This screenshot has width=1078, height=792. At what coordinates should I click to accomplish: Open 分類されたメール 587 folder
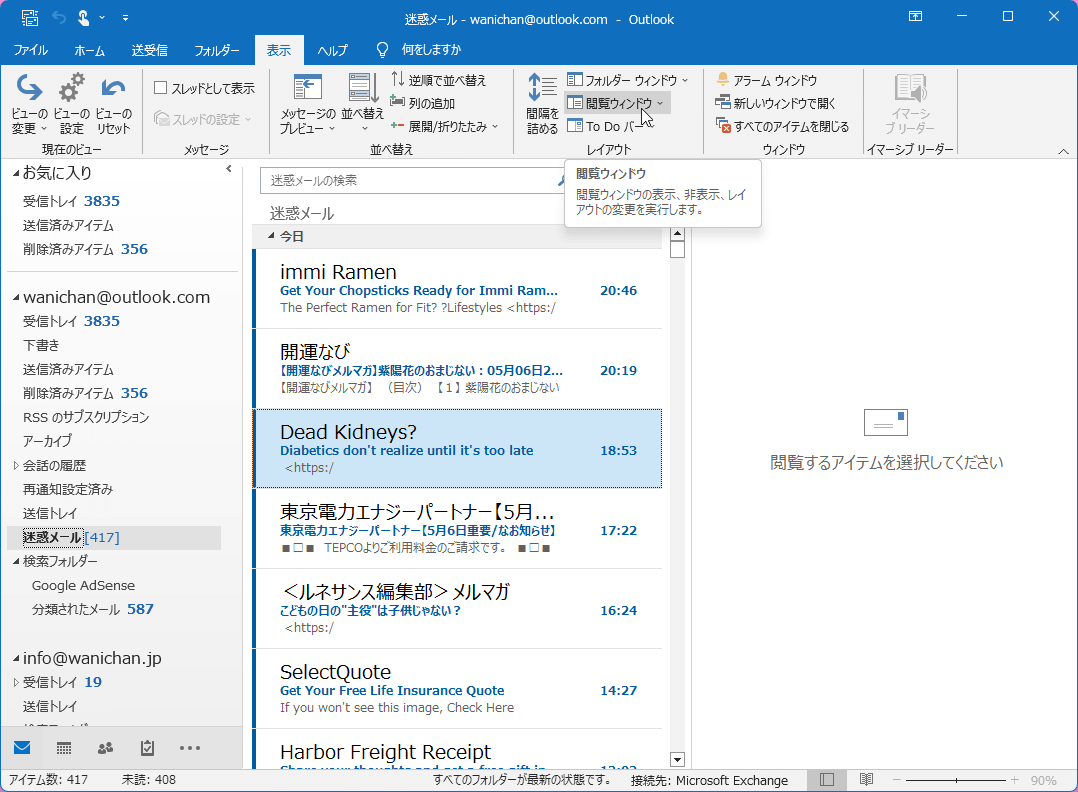click(92, 610)
